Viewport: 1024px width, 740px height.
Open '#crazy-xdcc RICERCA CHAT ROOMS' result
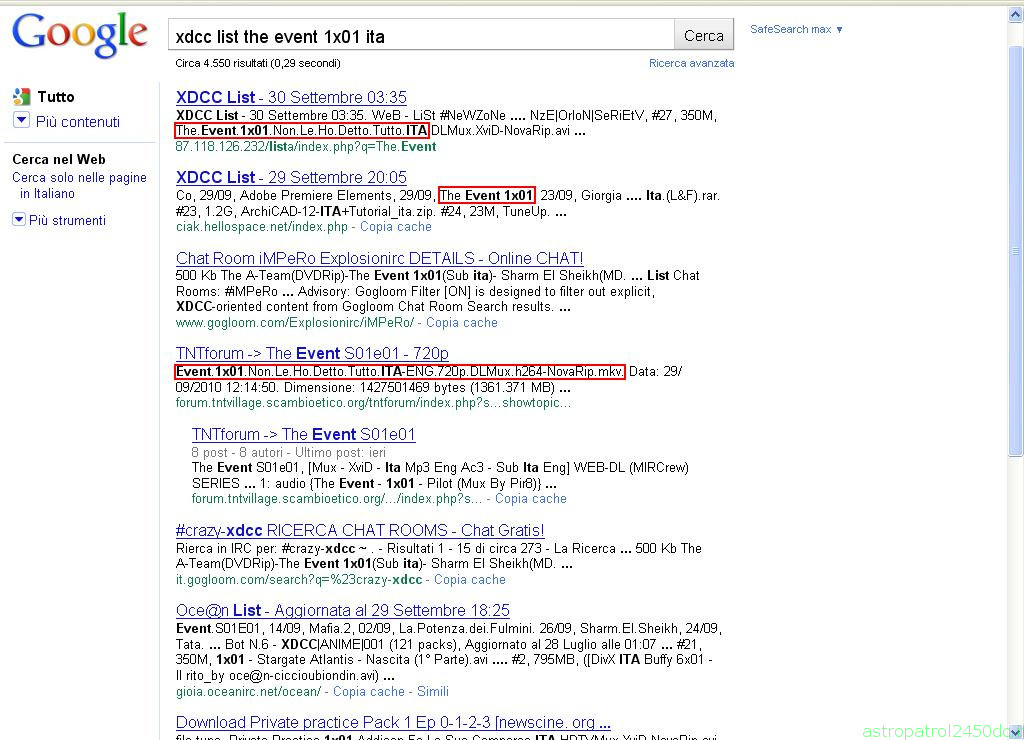(360, 530)
